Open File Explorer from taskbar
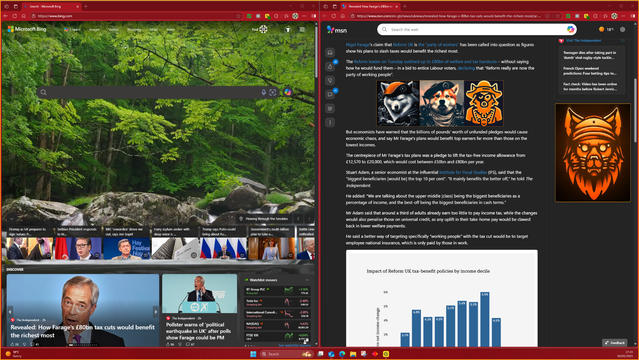The image size is (639, 360). coord(353,354)
